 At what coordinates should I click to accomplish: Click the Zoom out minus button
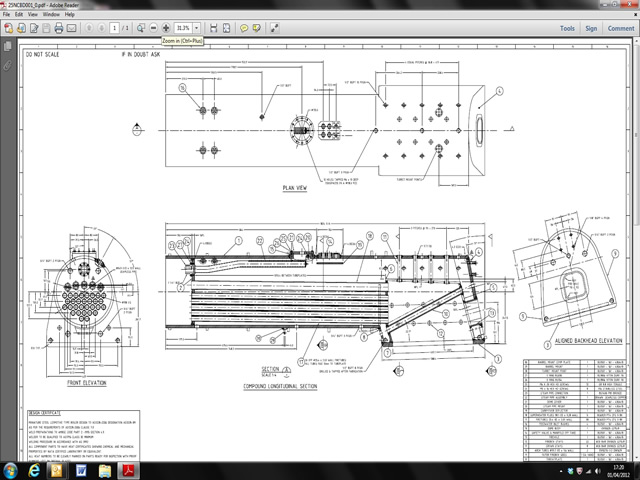[152, 29]
